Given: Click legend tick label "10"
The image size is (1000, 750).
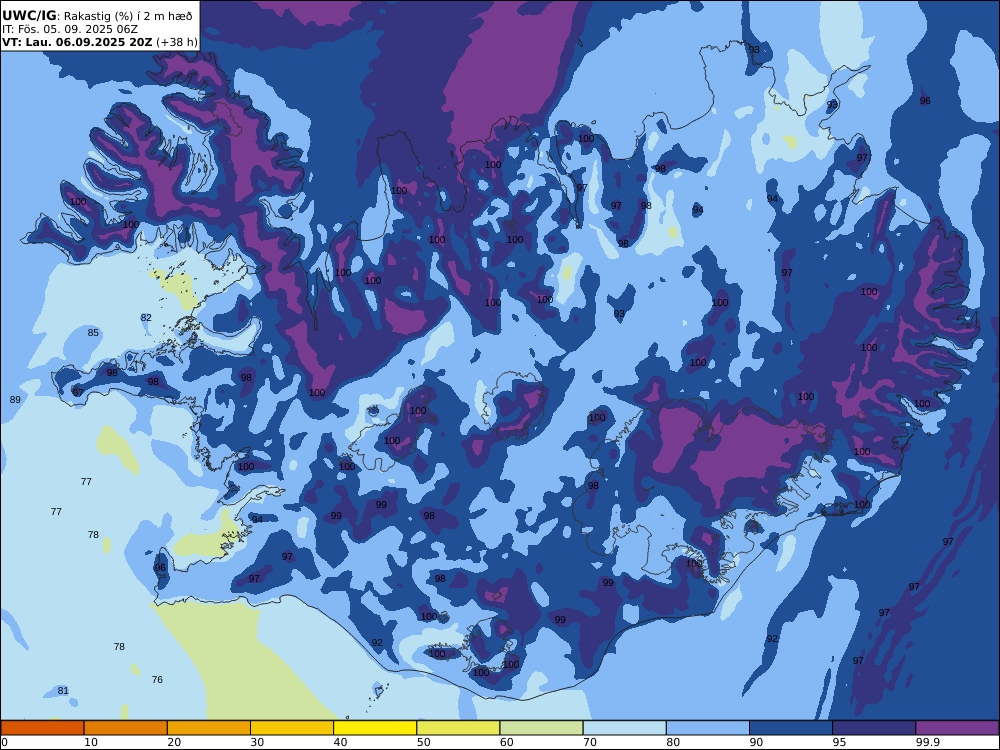Looking at the screenshot, I should coord(91,742).
